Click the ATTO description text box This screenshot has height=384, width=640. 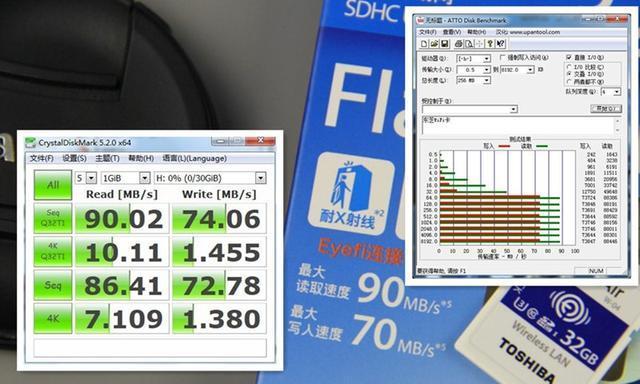[518, 125]
